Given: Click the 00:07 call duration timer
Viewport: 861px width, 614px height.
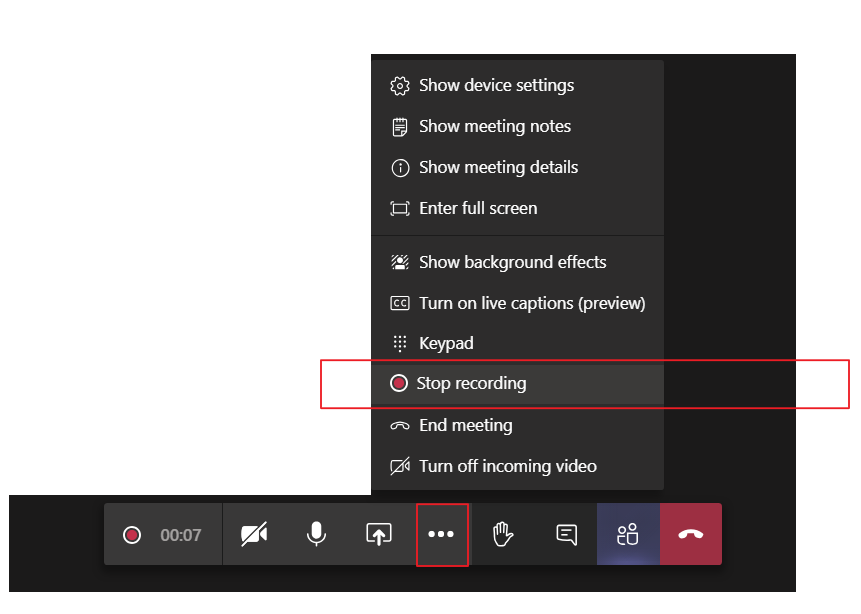Looking at the screenshot, I should tap(181, 535).
